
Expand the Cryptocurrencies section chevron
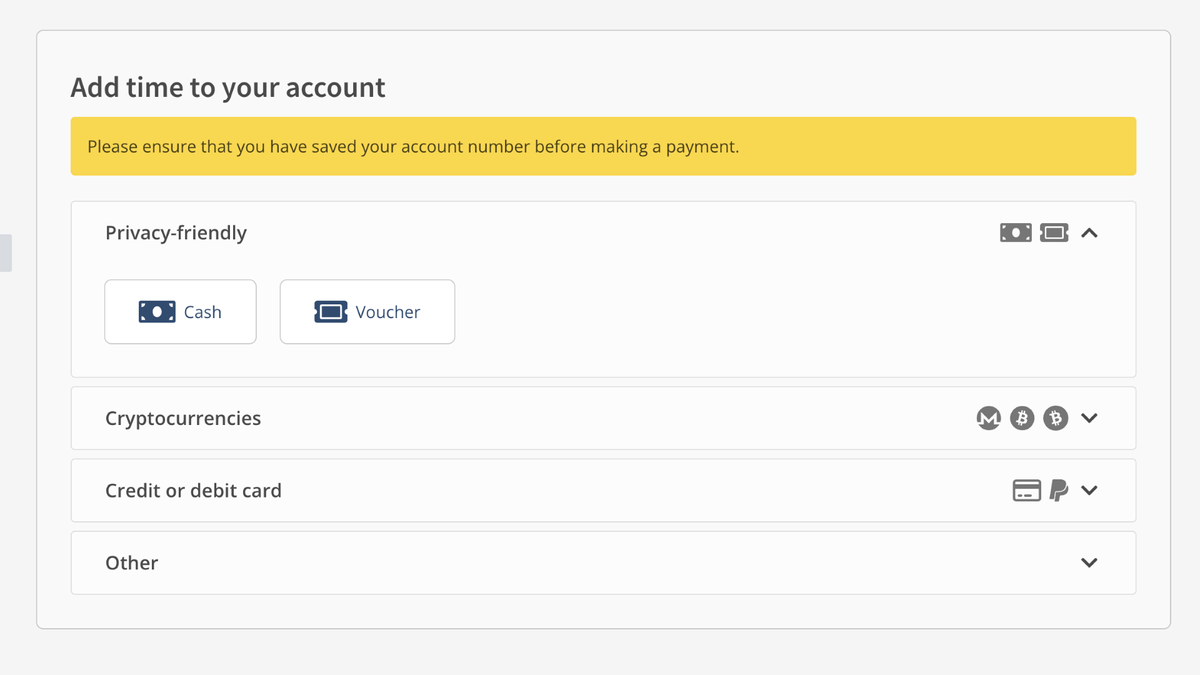click(x=1090, y=418)
